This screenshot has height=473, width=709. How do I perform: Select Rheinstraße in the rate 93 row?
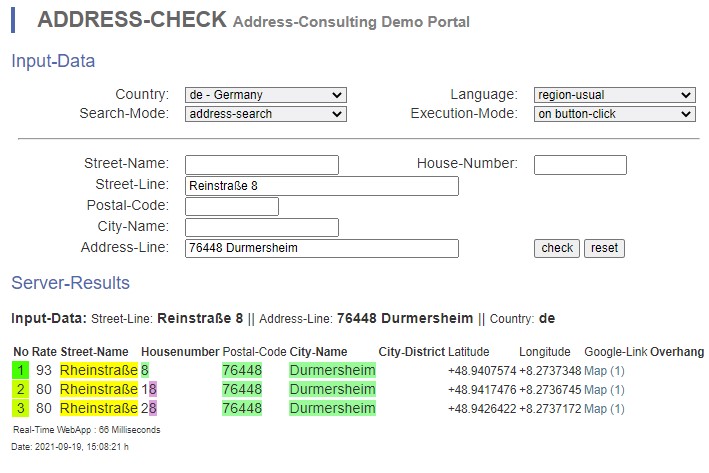98,371
